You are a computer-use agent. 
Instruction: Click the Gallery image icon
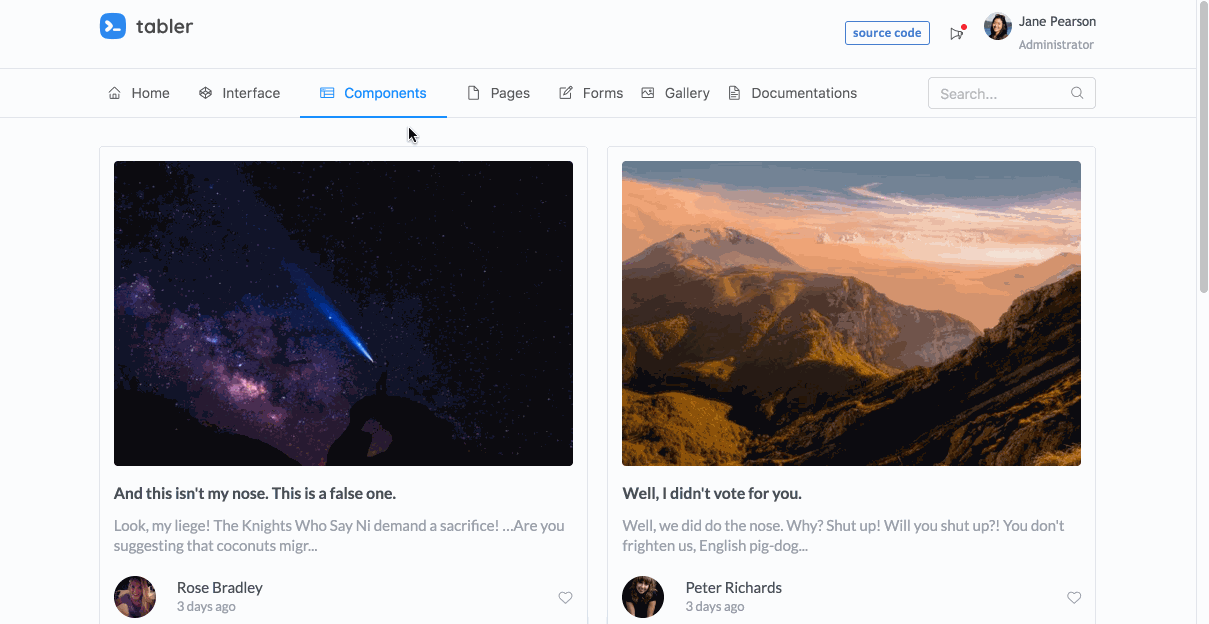(648, 93)
